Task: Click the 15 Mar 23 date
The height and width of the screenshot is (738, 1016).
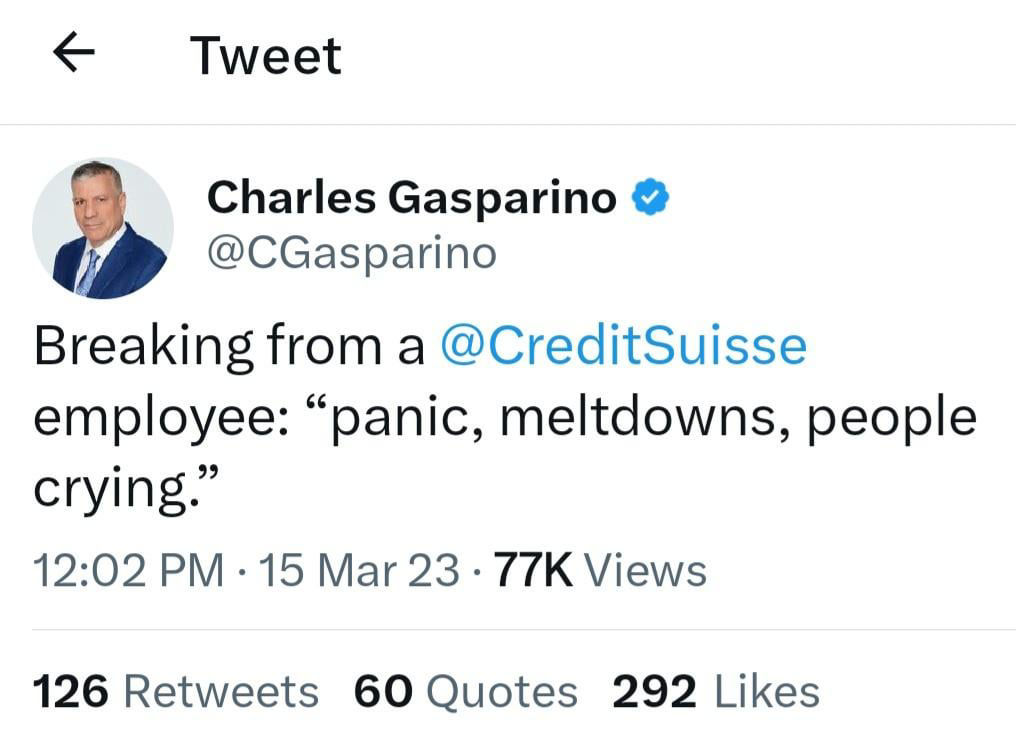Action: (359, 571)
